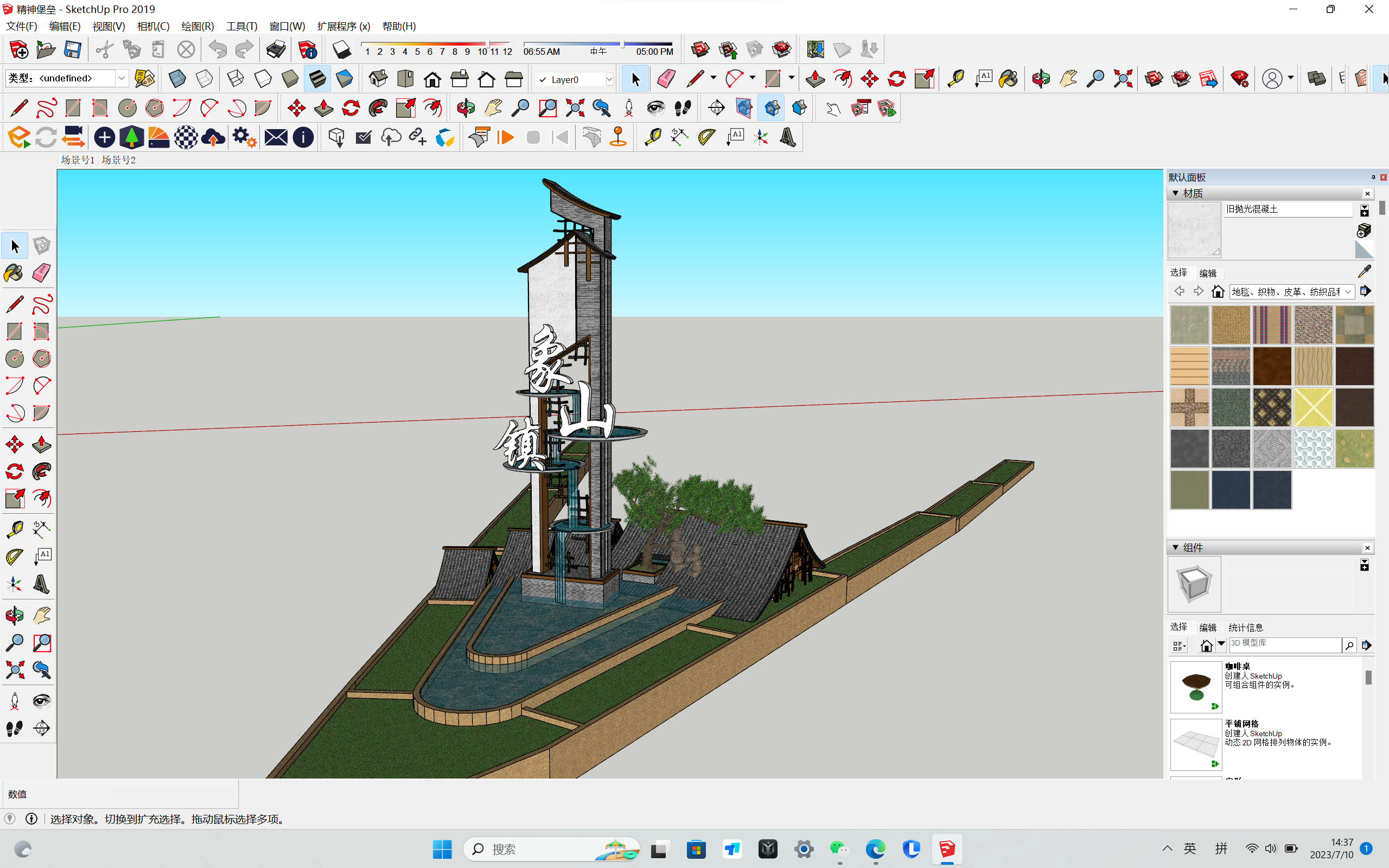
Task: Select the Tape Measure tool in left toolbar
Action: [x=14, y=529]
